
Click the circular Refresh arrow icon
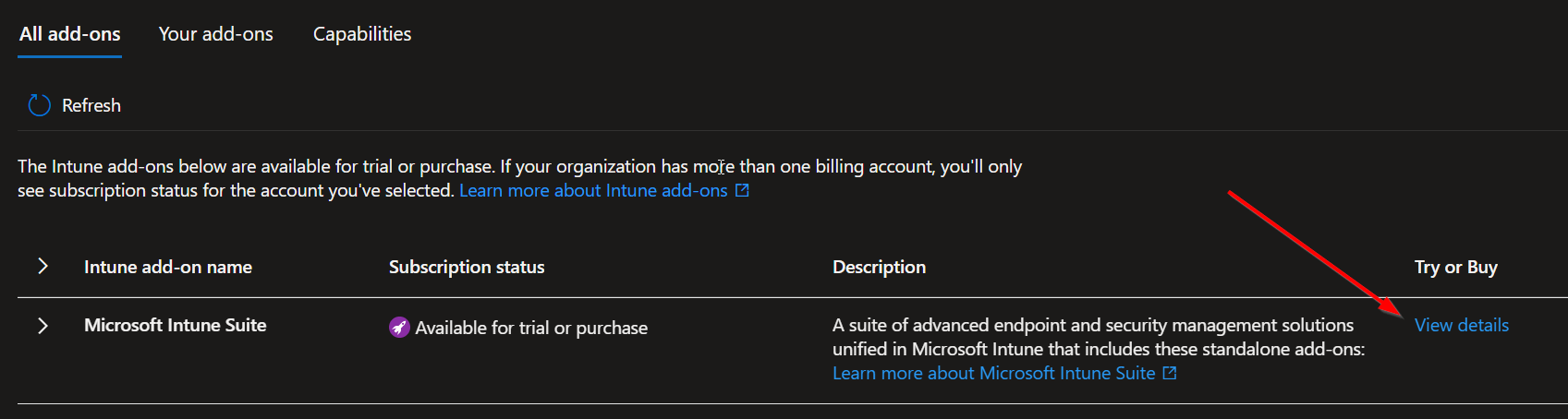point(40,105)
